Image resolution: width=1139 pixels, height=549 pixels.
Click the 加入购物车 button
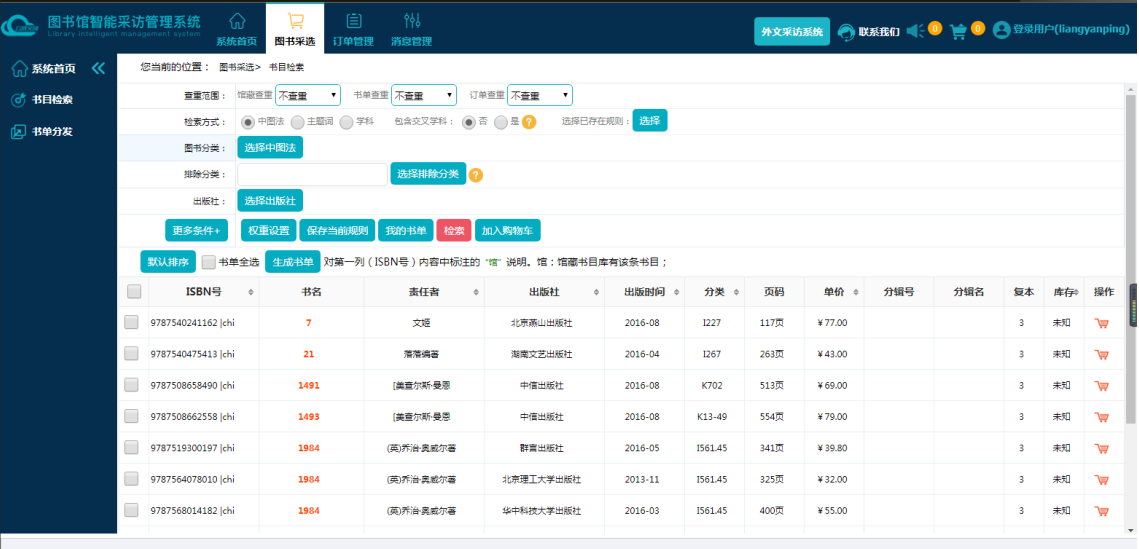(508, 230)
